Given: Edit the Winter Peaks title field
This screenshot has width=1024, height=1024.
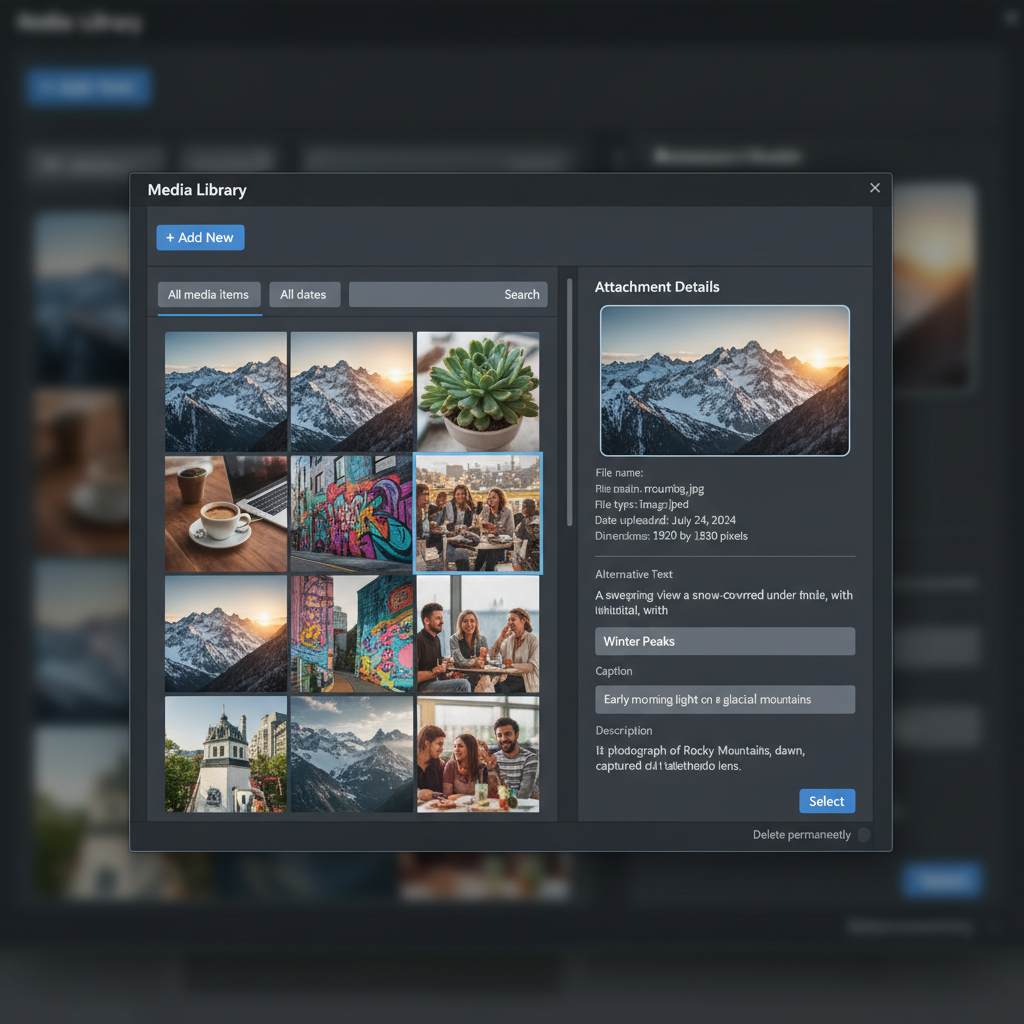Looking at the screenshot, I should click(724, 641).
